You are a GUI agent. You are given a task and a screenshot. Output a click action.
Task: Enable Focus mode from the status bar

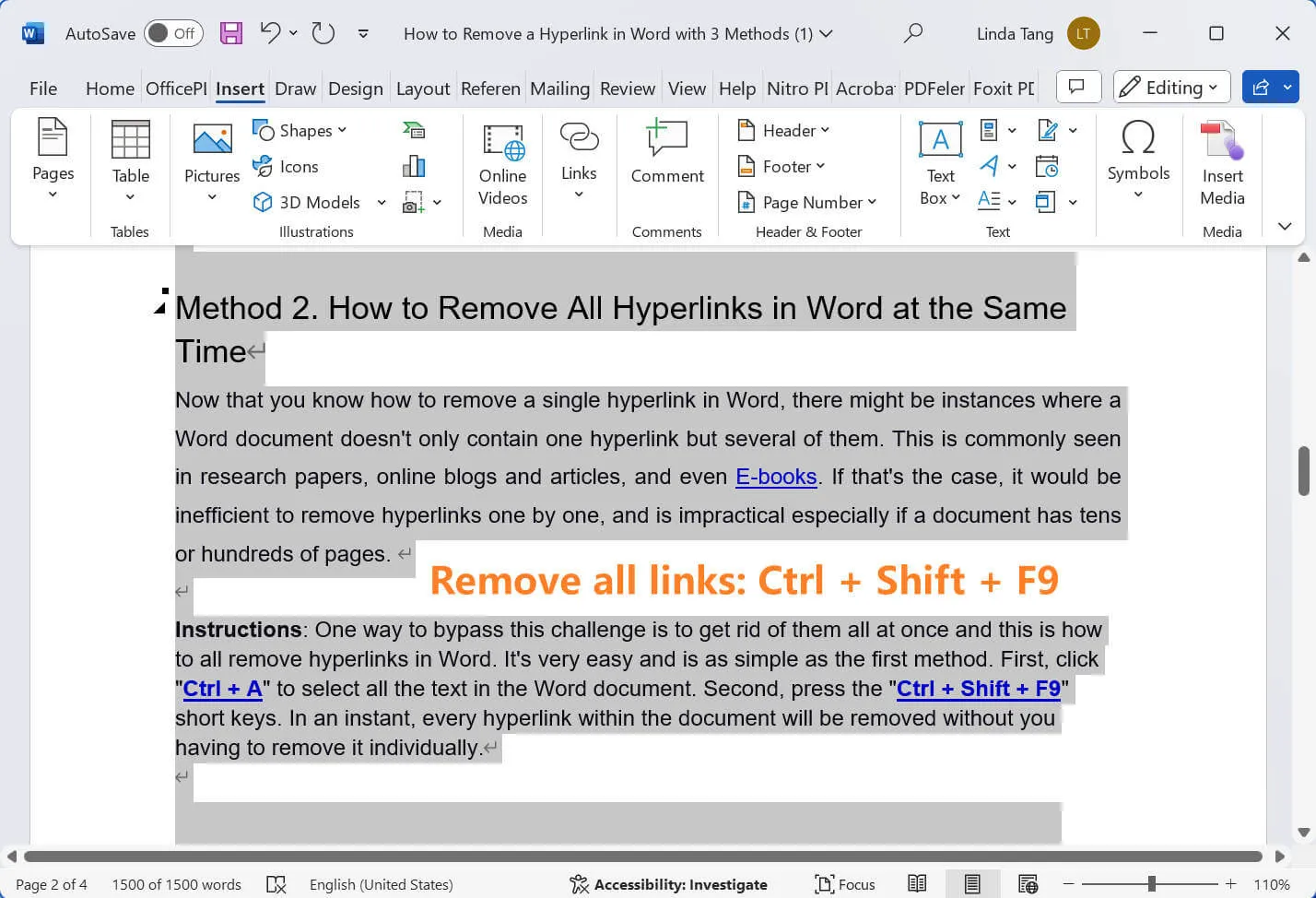point(845,884)
